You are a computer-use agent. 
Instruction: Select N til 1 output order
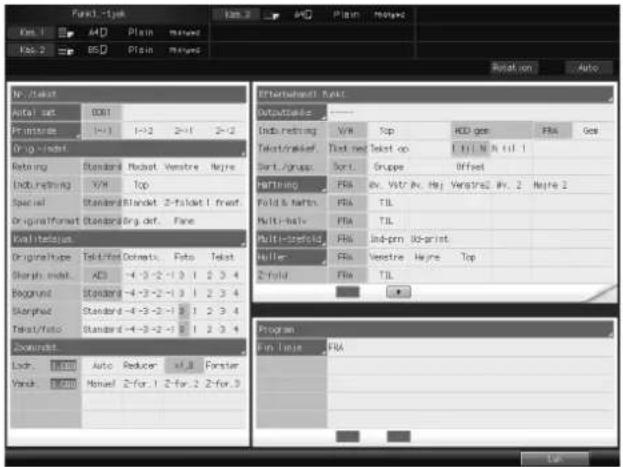[x=509, y=149]
